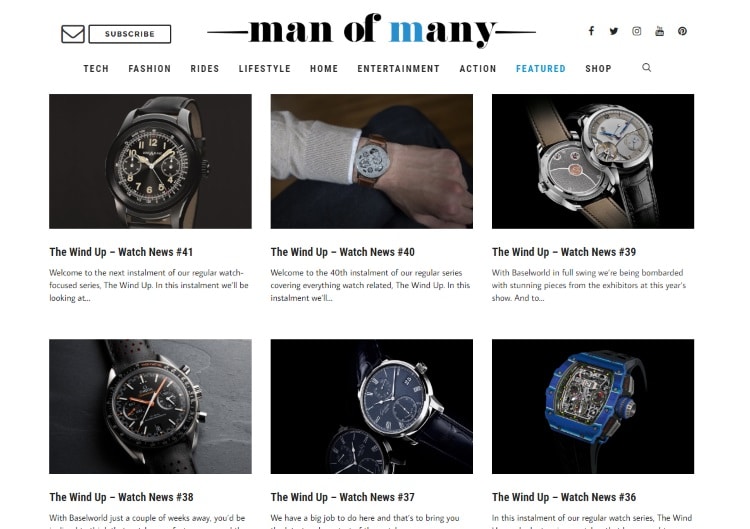Open article Watch News #37 title
The width and height of the screenshot is (750, 529).
pyautogui.click(x=342, y=497)
